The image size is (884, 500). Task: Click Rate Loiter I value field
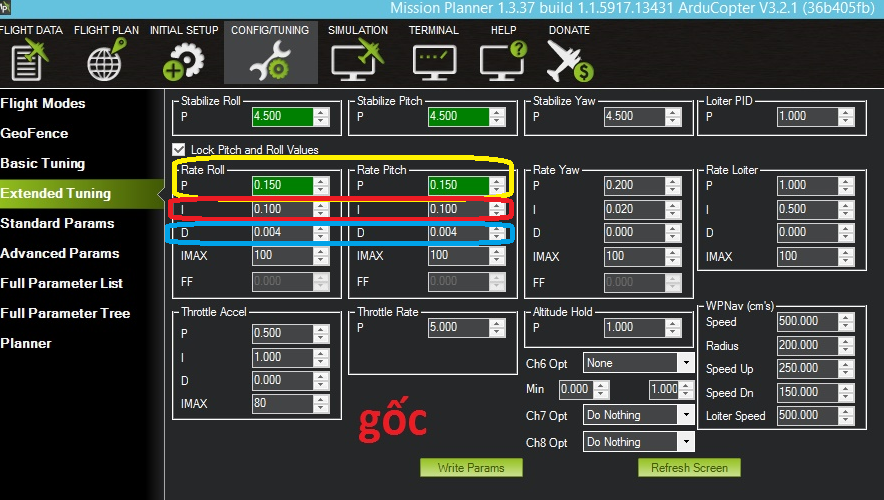coord(807,209)
